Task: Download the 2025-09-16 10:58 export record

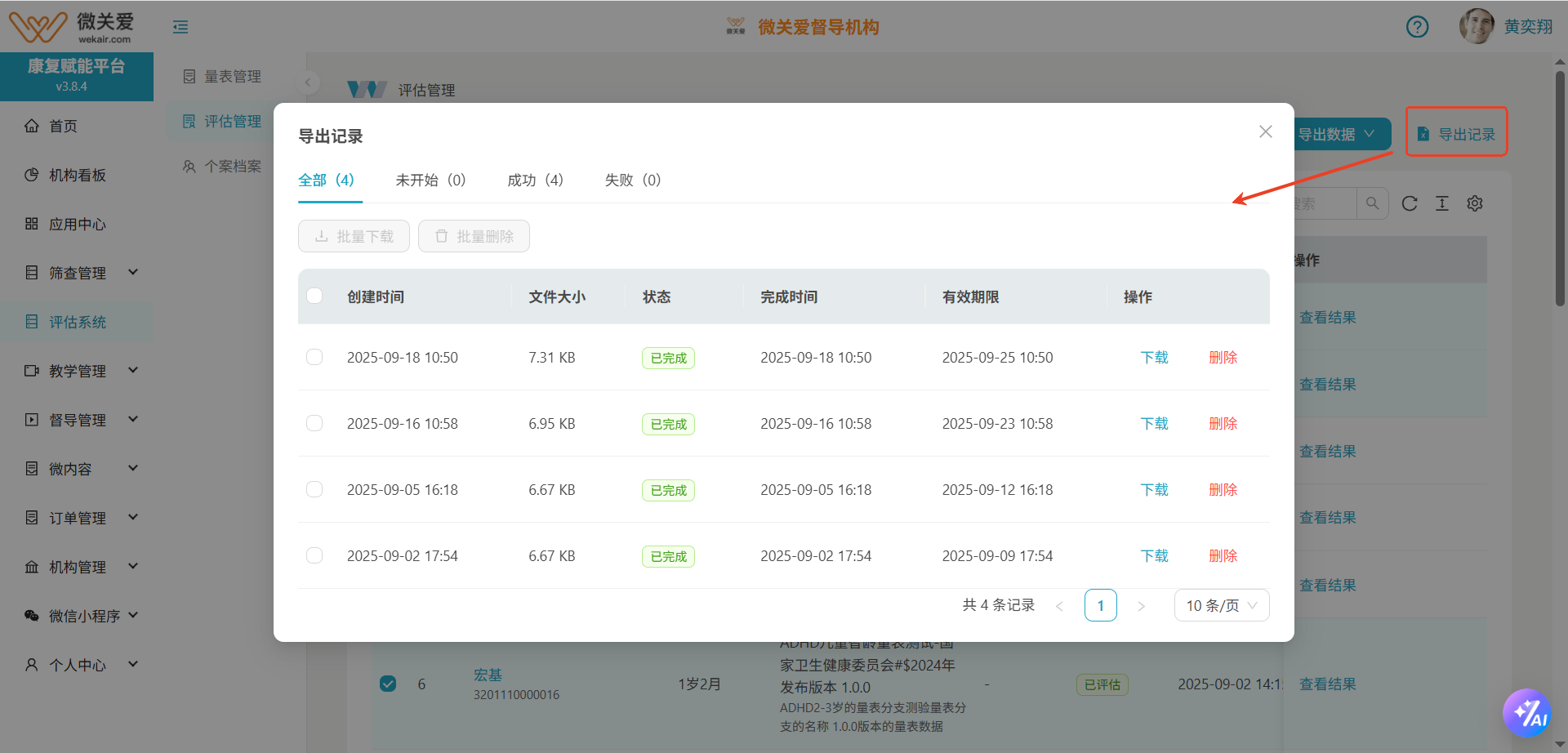Action: (x=1154, y=423)
